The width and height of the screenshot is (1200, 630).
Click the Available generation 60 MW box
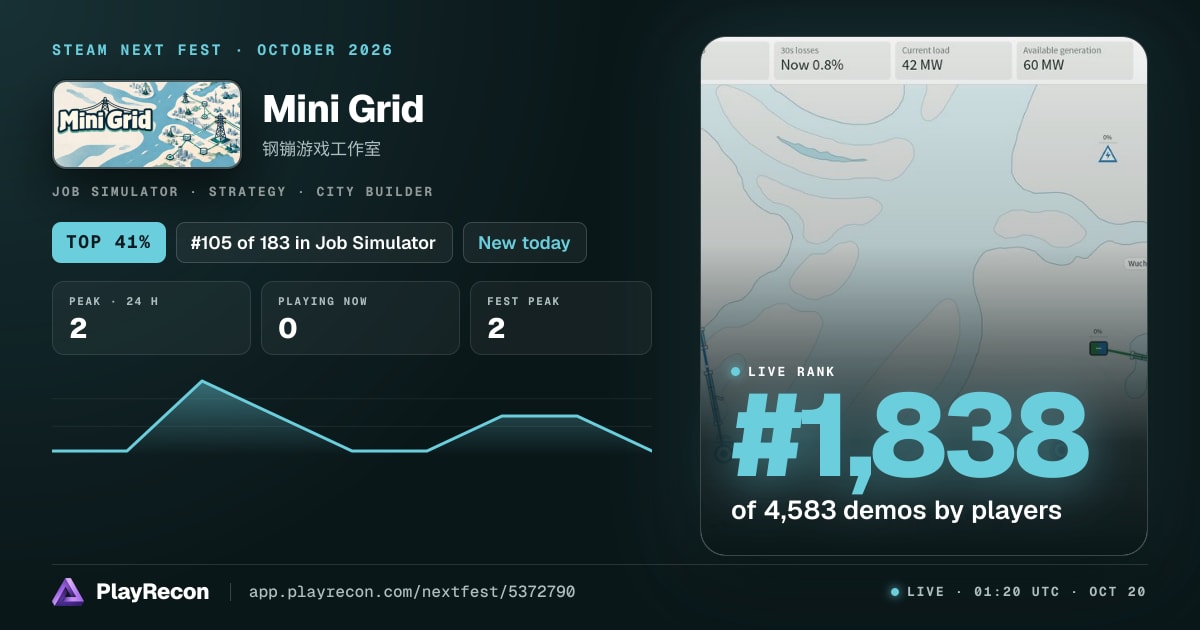[x=1075, y=60]
